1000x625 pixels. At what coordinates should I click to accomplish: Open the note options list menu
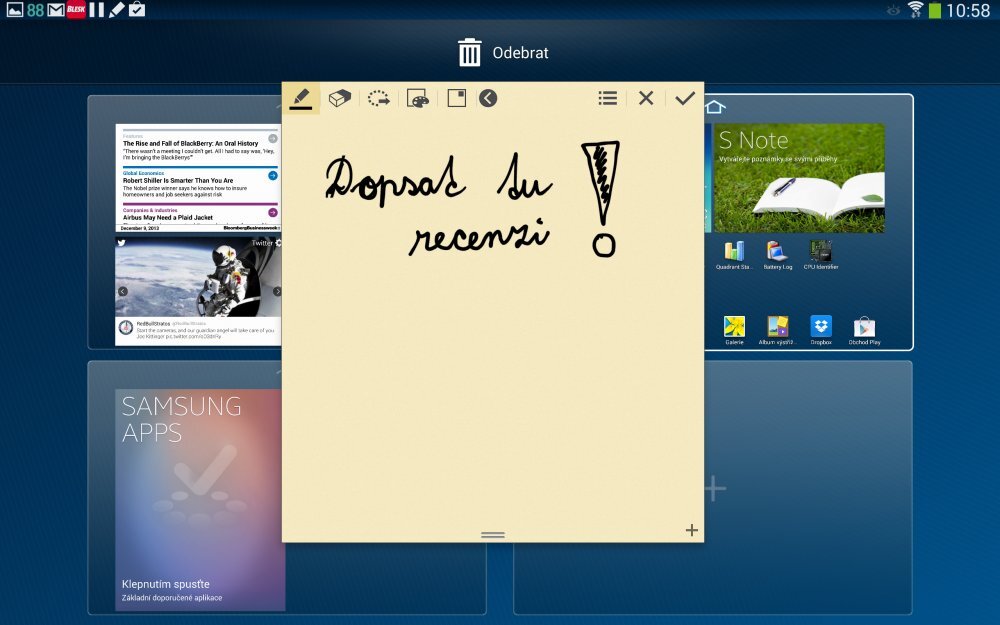coord(607,97)
